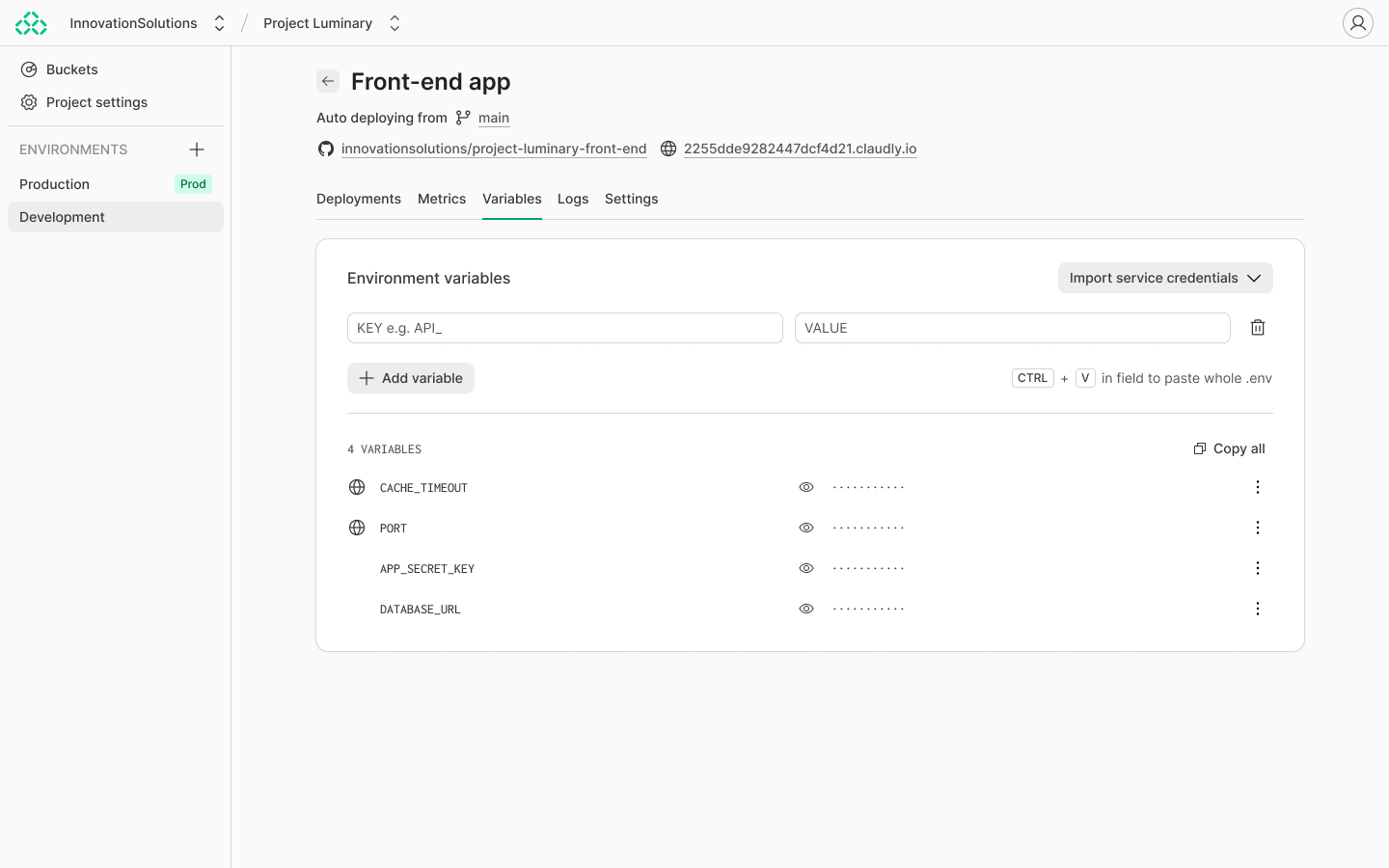Open the claudly.io deployment URL
Image resolution: width=1389 pixels, height=868 pixels.
801,149
